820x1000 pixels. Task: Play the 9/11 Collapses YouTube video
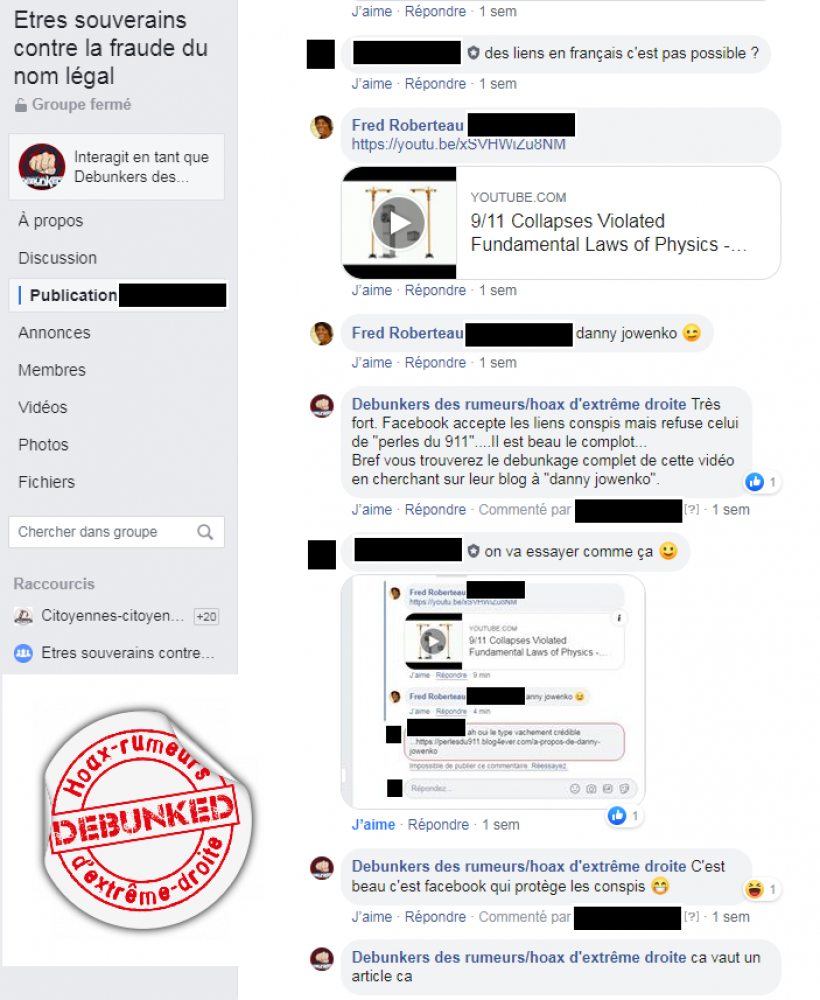(x=399, y=223)
